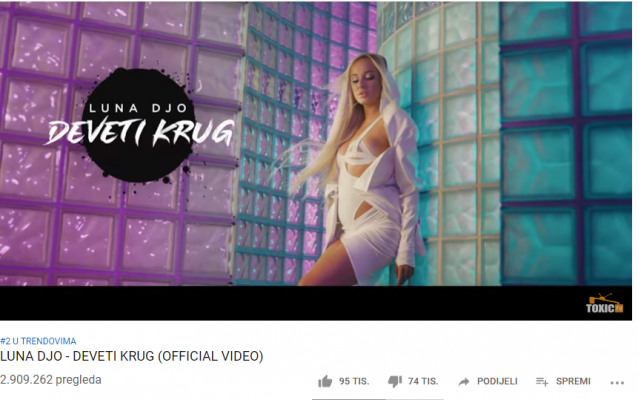
Task: Click the 74 TIS. dislike count
Action: [423, 381]
